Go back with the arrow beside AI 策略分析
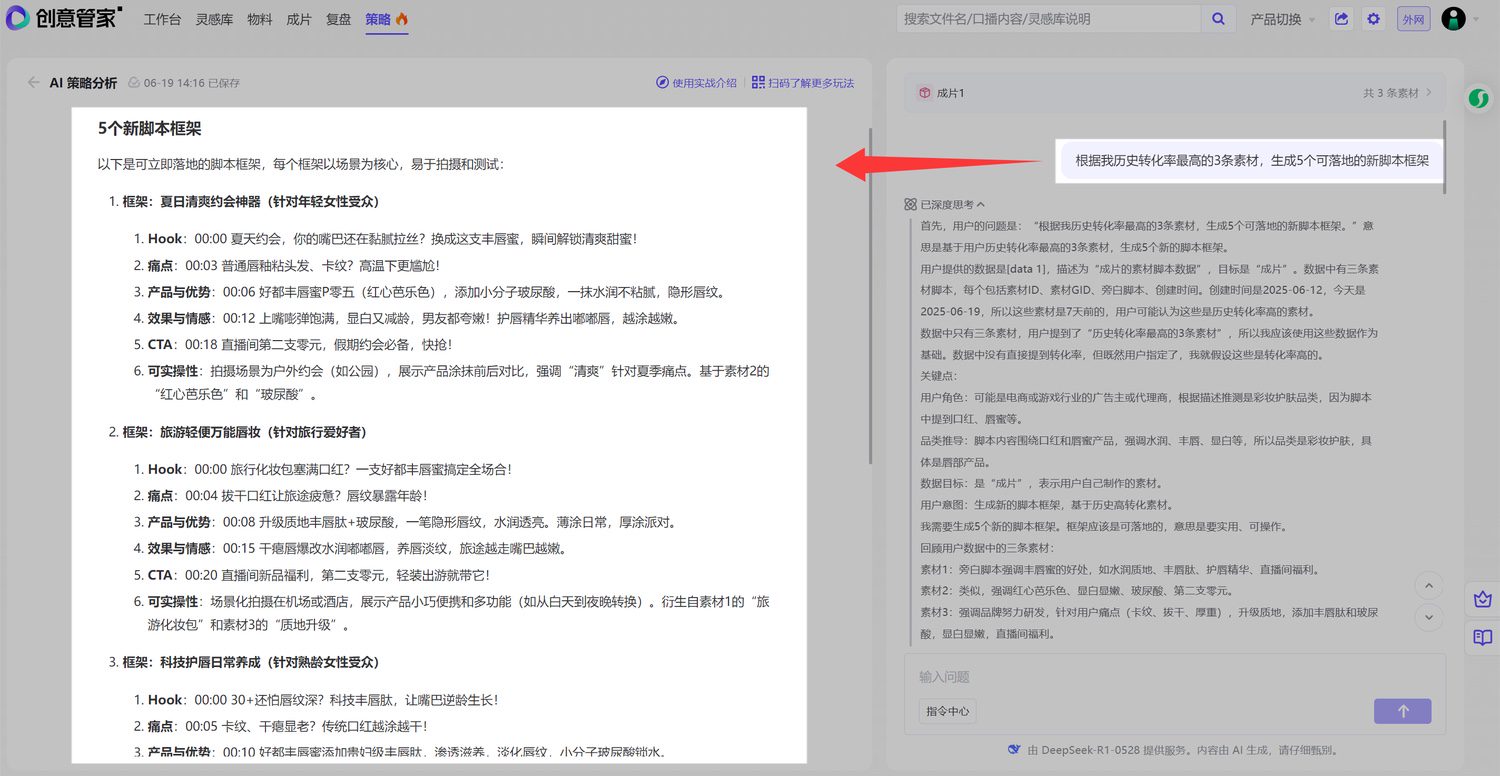1500x776 pixels. coord(34,83)
